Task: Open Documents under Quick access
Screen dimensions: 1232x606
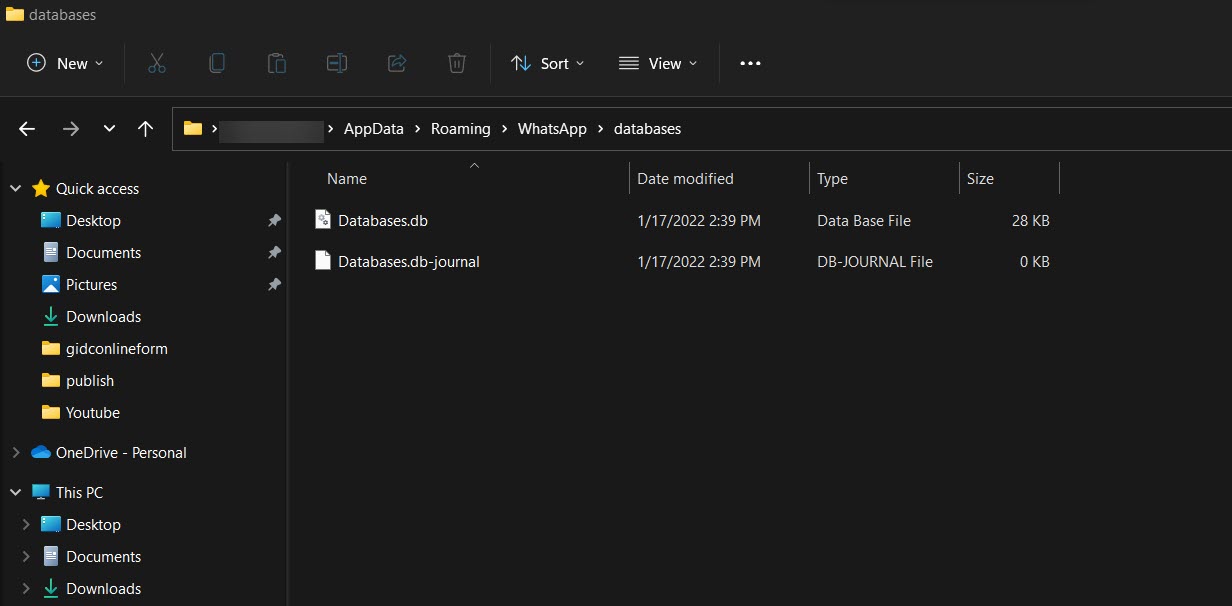Action: coord(103,252)
